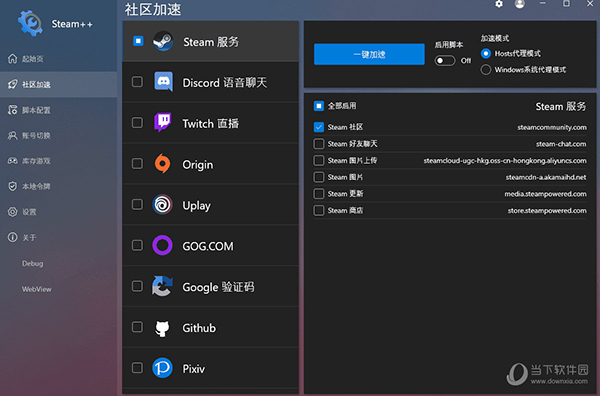Enable the Steam 图片 checkbox
The height and width of the screenshot is (396, 600).
(x=319, y=177)
